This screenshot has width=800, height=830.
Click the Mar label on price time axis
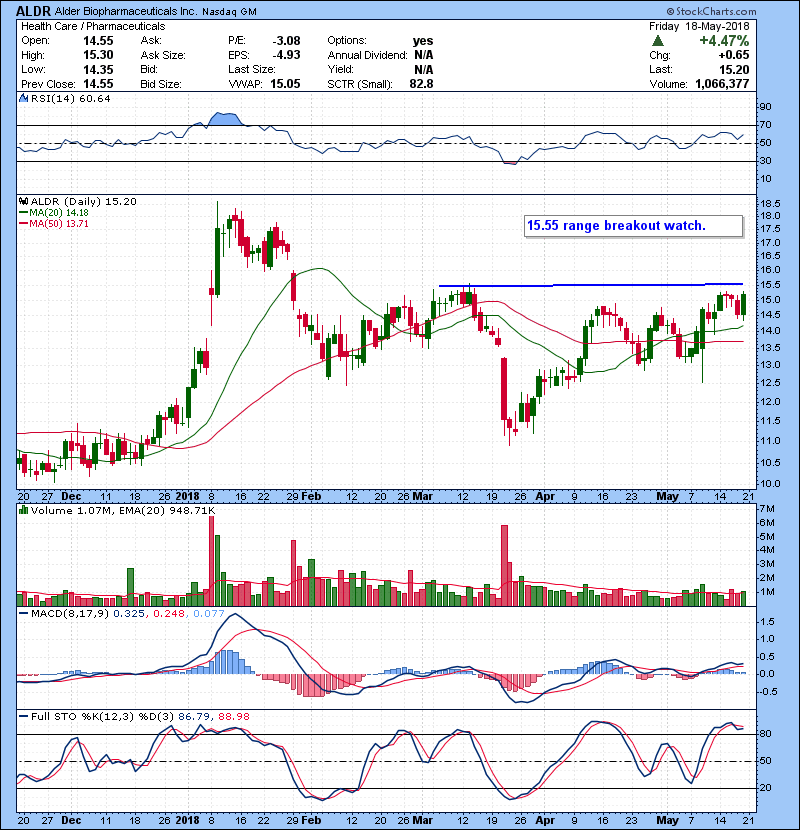click(x=423, y=497)
